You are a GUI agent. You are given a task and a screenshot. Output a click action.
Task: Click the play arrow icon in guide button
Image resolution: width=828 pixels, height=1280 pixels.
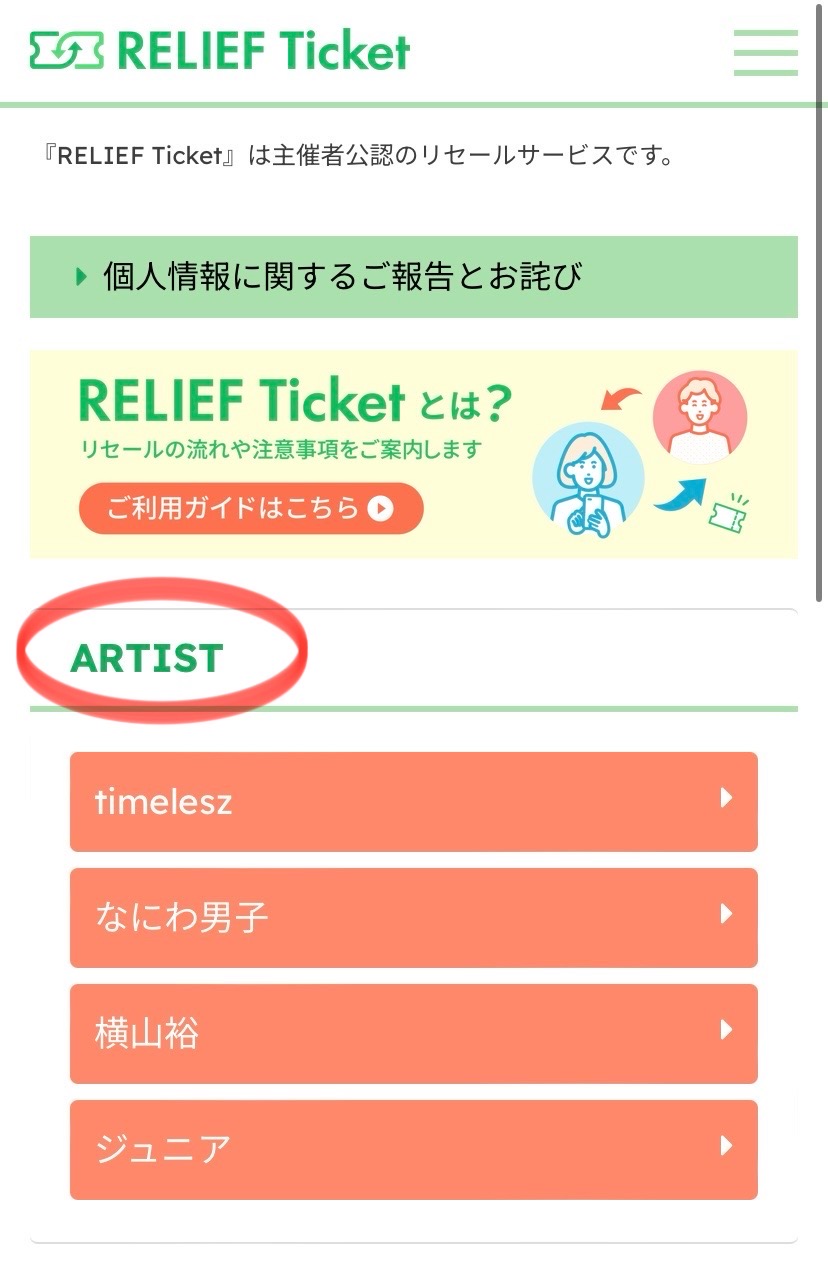pyautogui.click(x=380, y=509)
